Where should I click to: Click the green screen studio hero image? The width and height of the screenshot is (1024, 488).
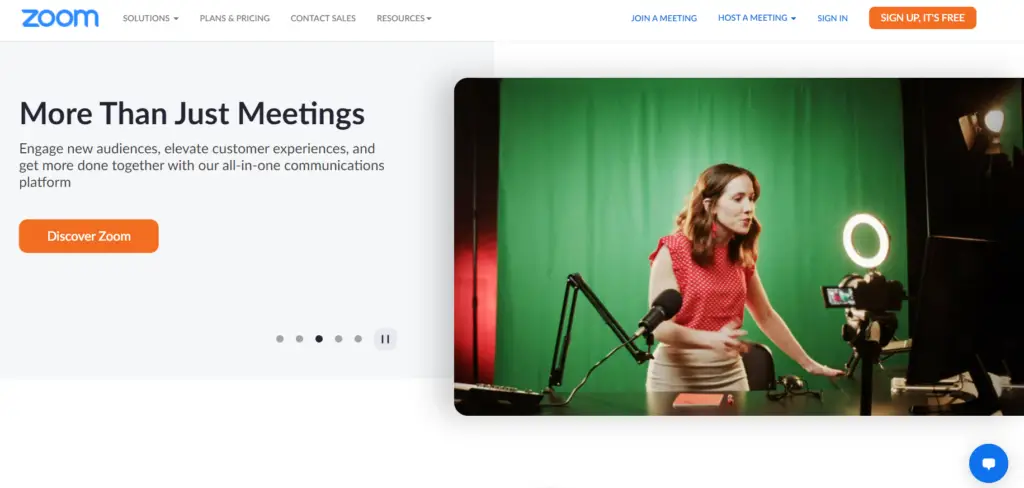[x=739, y=247]
